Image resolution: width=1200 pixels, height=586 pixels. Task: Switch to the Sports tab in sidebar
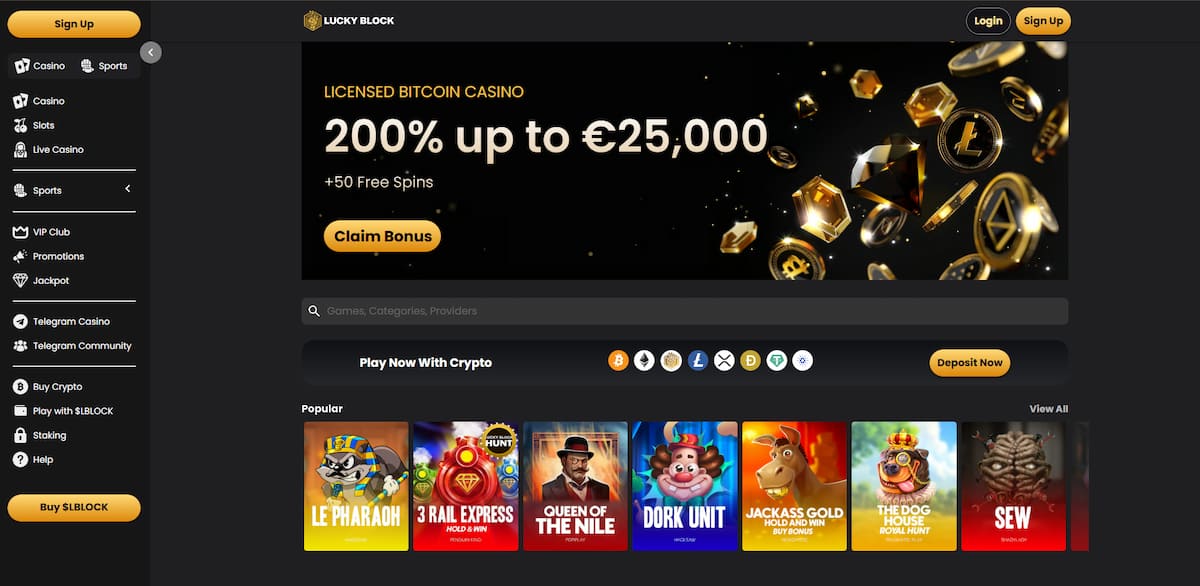coord(104,66)
